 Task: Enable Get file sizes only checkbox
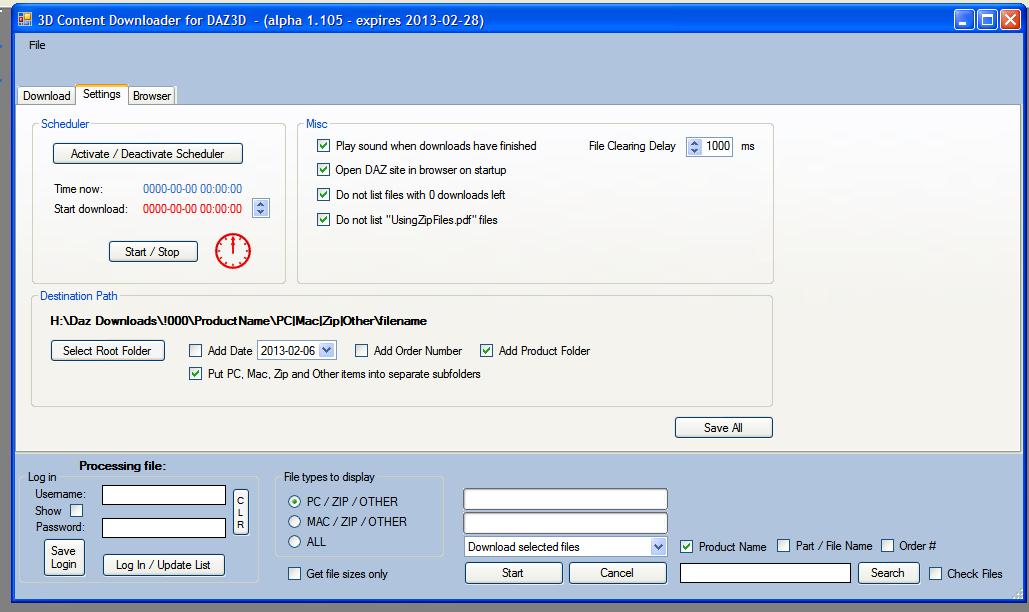[295, 574]
